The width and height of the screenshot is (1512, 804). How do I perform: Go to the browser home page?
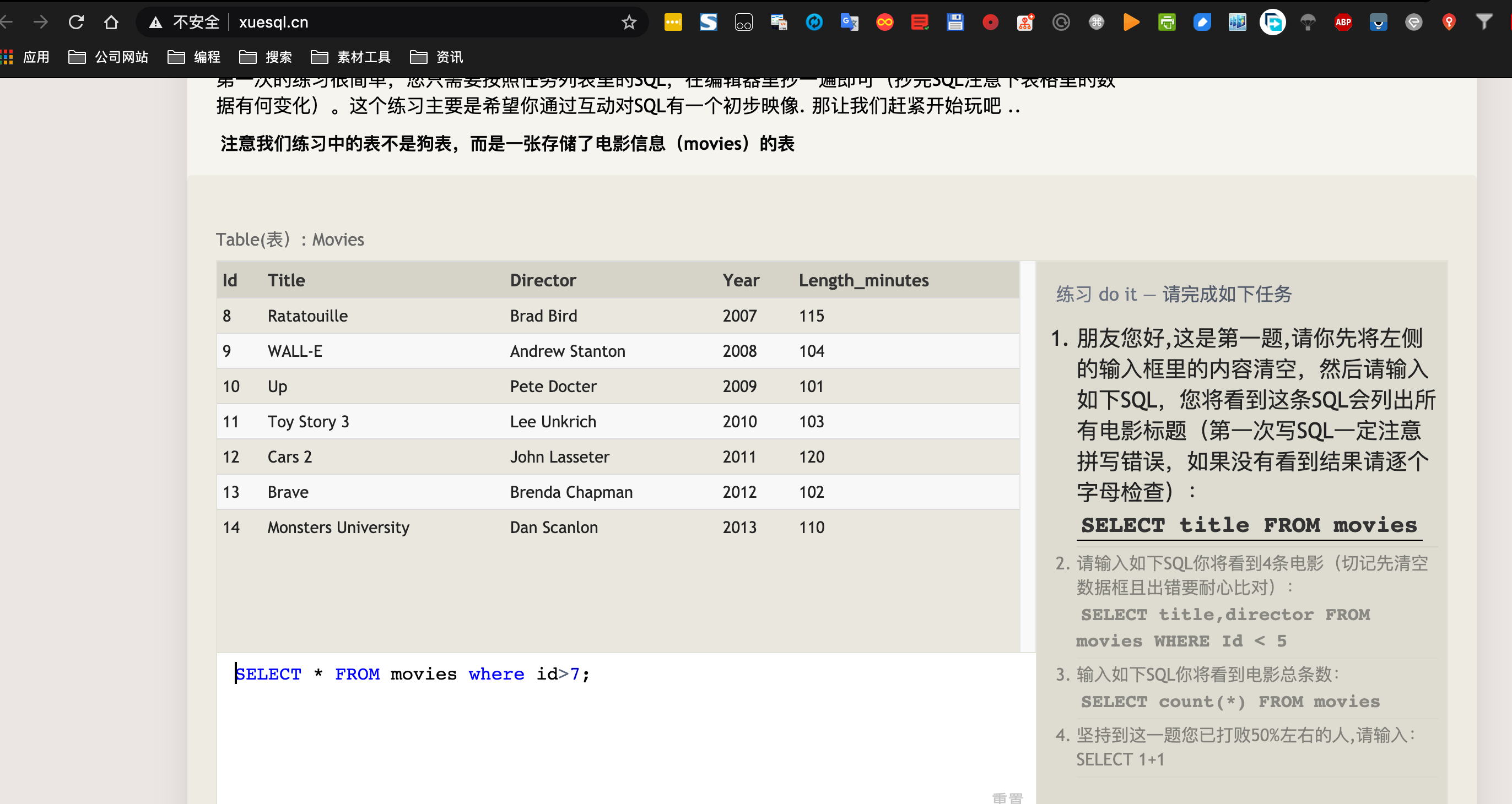coord(111,22)
